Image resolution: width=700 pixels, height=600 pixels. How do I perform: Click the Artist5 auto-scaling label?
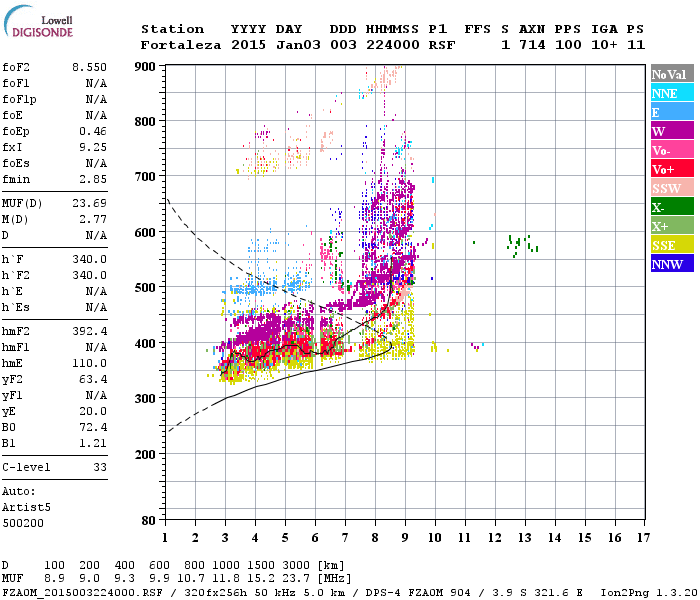[x=26, y=508]
